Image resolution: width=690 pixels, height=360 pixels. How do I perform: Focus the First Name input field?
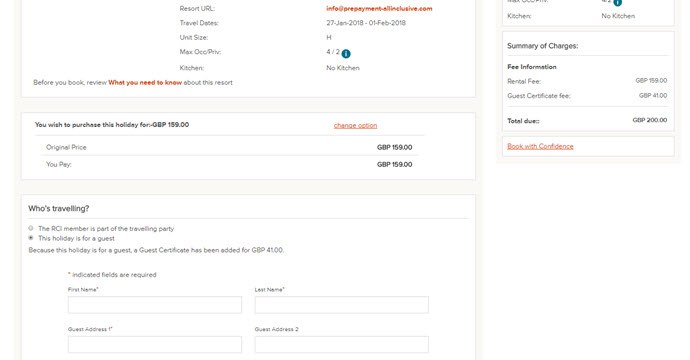pos(154,305)
